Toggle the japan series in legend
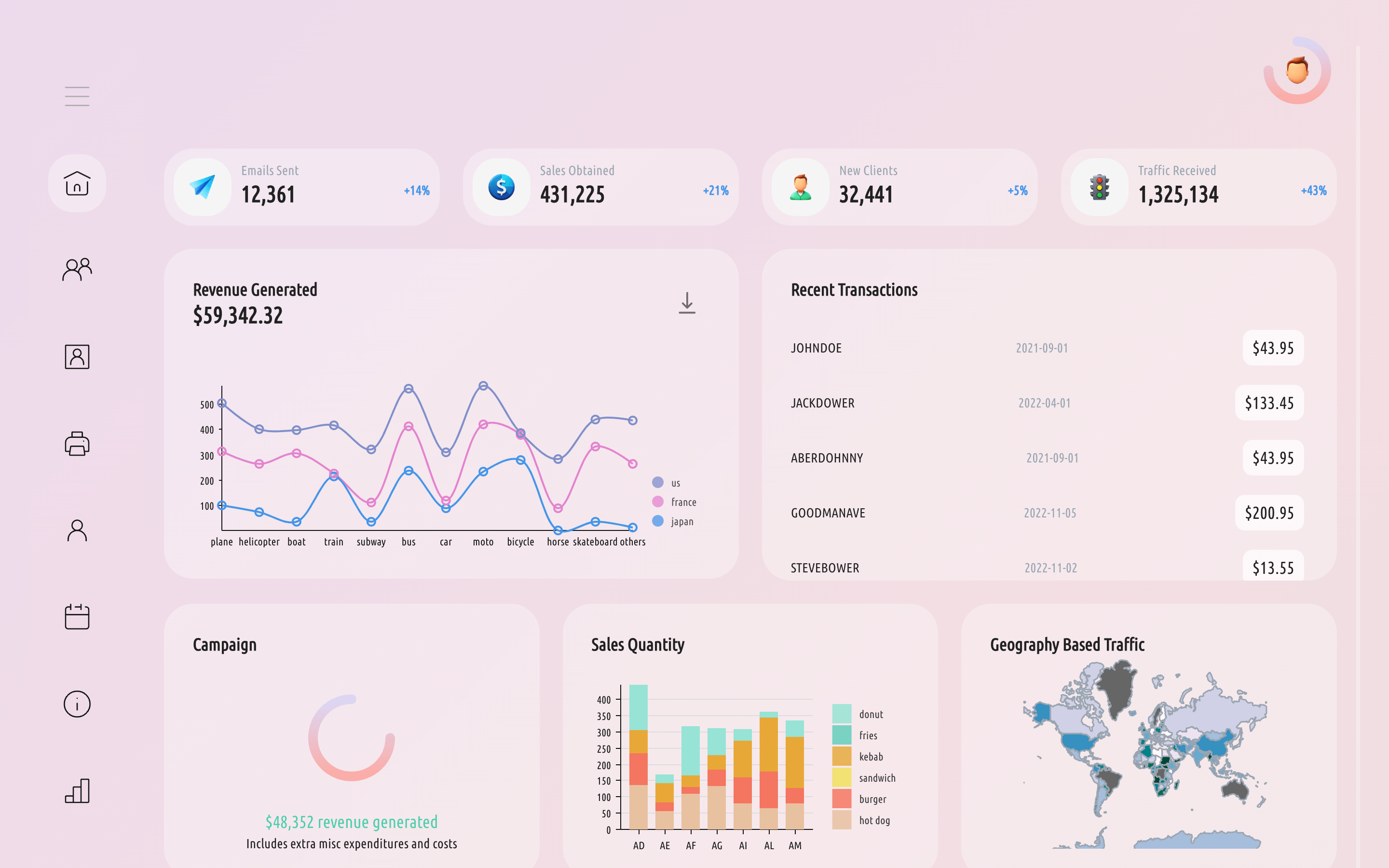 click(x=673, y=521)
